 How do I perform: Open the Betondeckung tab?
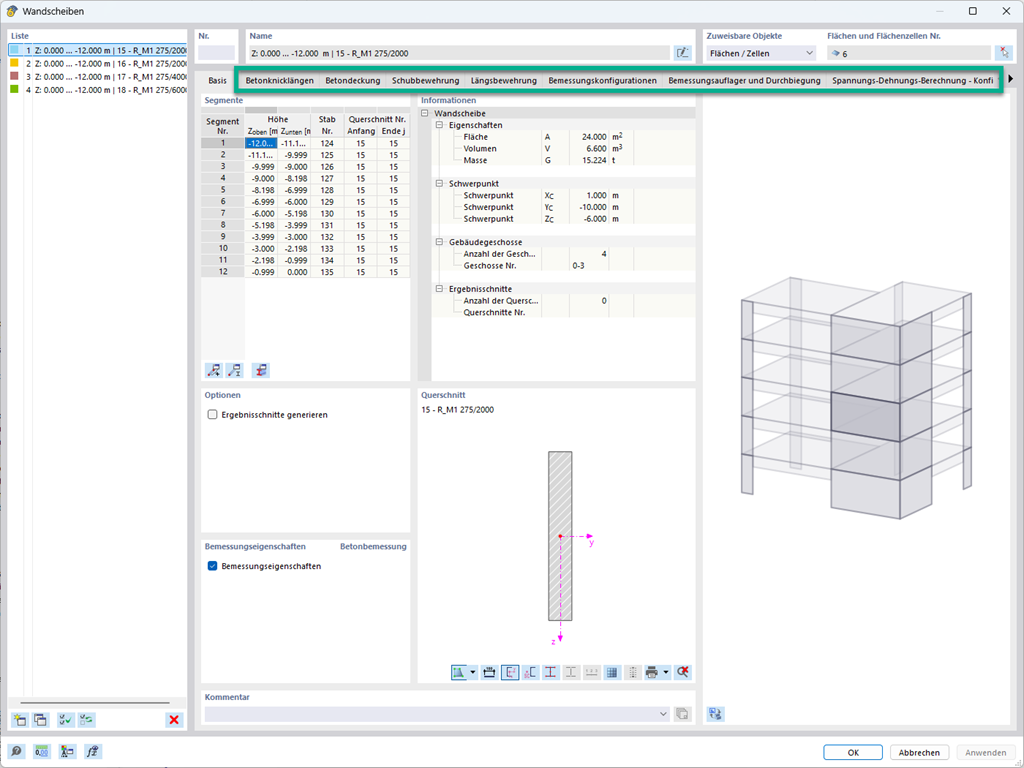point(353,80)
